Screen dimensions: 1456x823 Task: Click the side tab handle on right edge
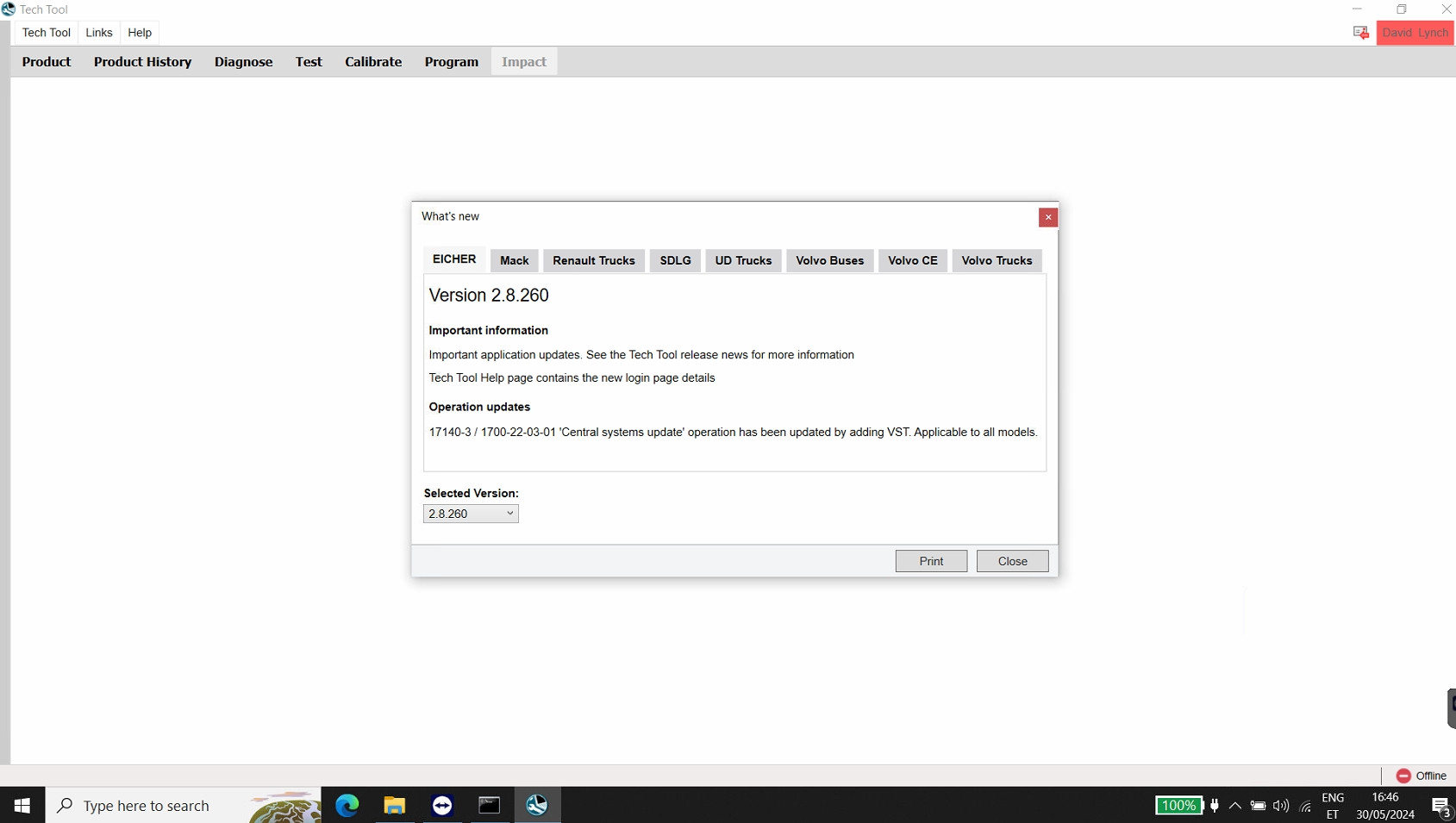click(x=1451, y=708)
